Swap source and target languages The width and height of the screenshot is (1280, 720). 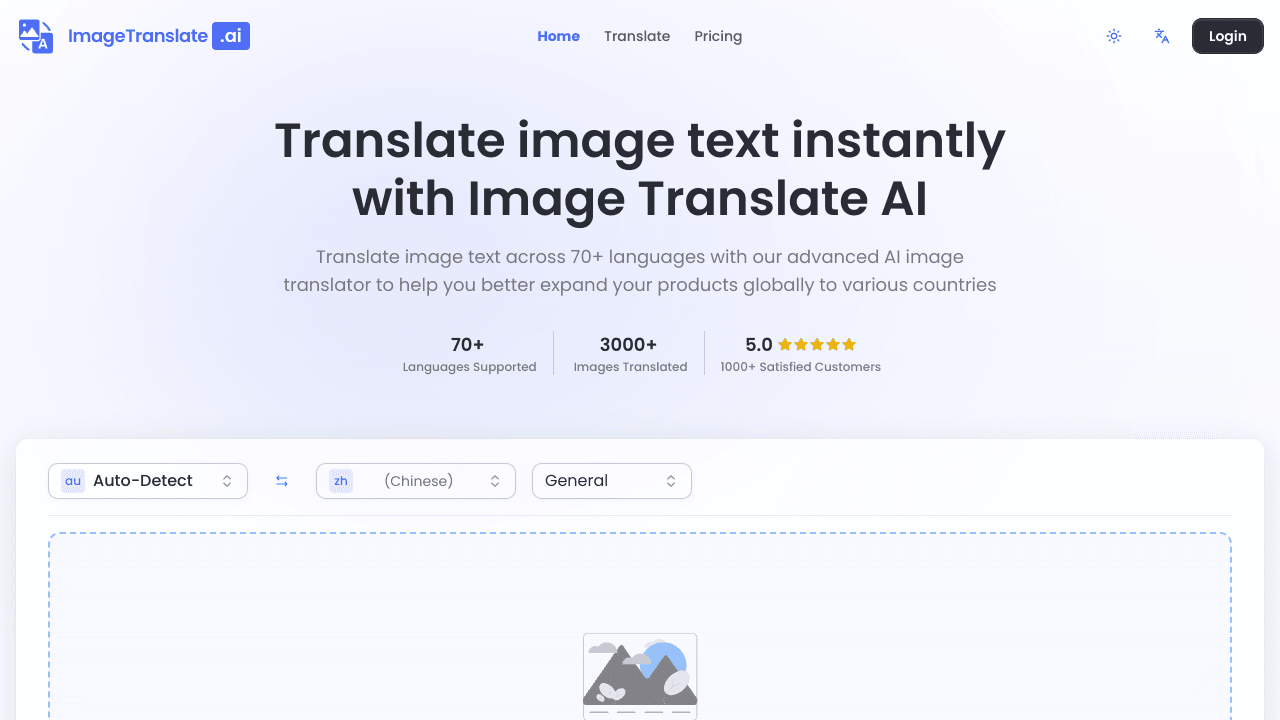point(282,481)
